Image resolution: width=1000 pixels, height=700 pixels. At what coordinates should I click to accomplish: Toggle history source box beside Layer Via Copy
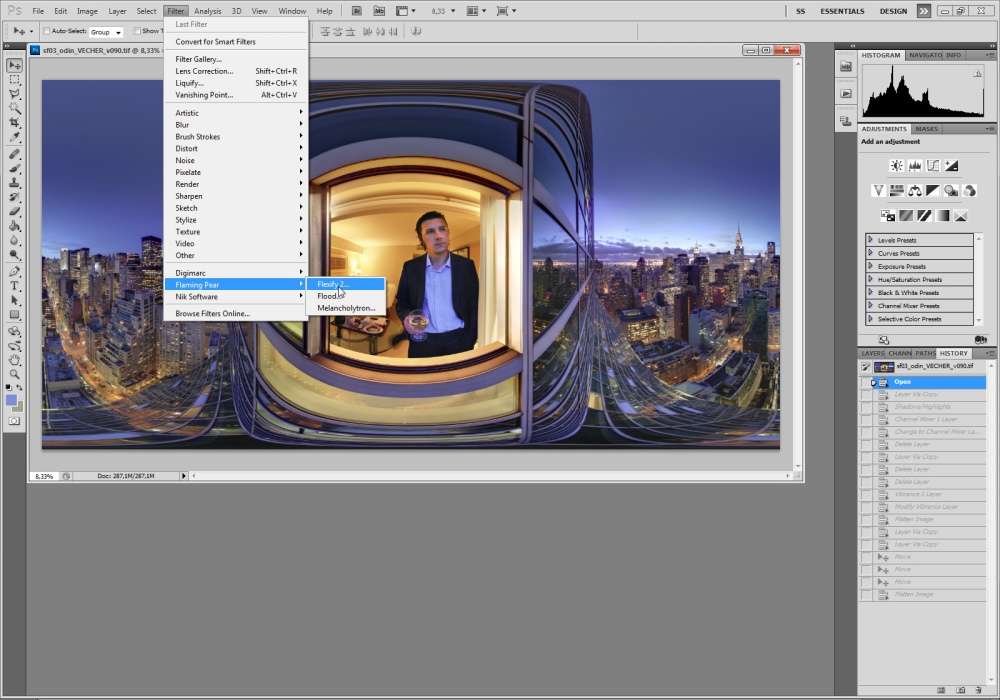866,395
